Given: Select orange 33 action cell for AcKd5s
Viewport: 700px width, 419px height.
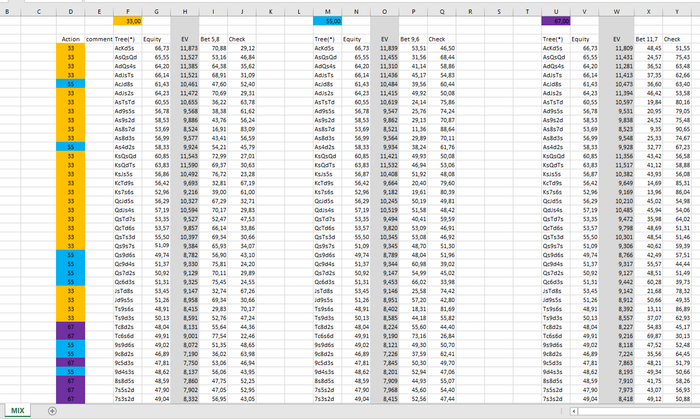Looking at the screenshot, I should point(71,48).
